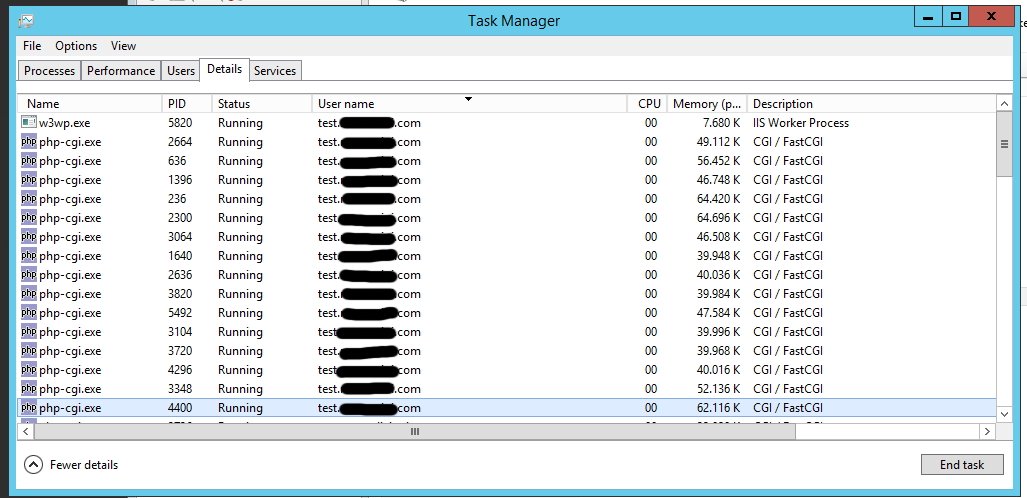The height and width of the screenshot is (498, 1027).
Task: Switch to the Users tab
Action: [181, 71]
